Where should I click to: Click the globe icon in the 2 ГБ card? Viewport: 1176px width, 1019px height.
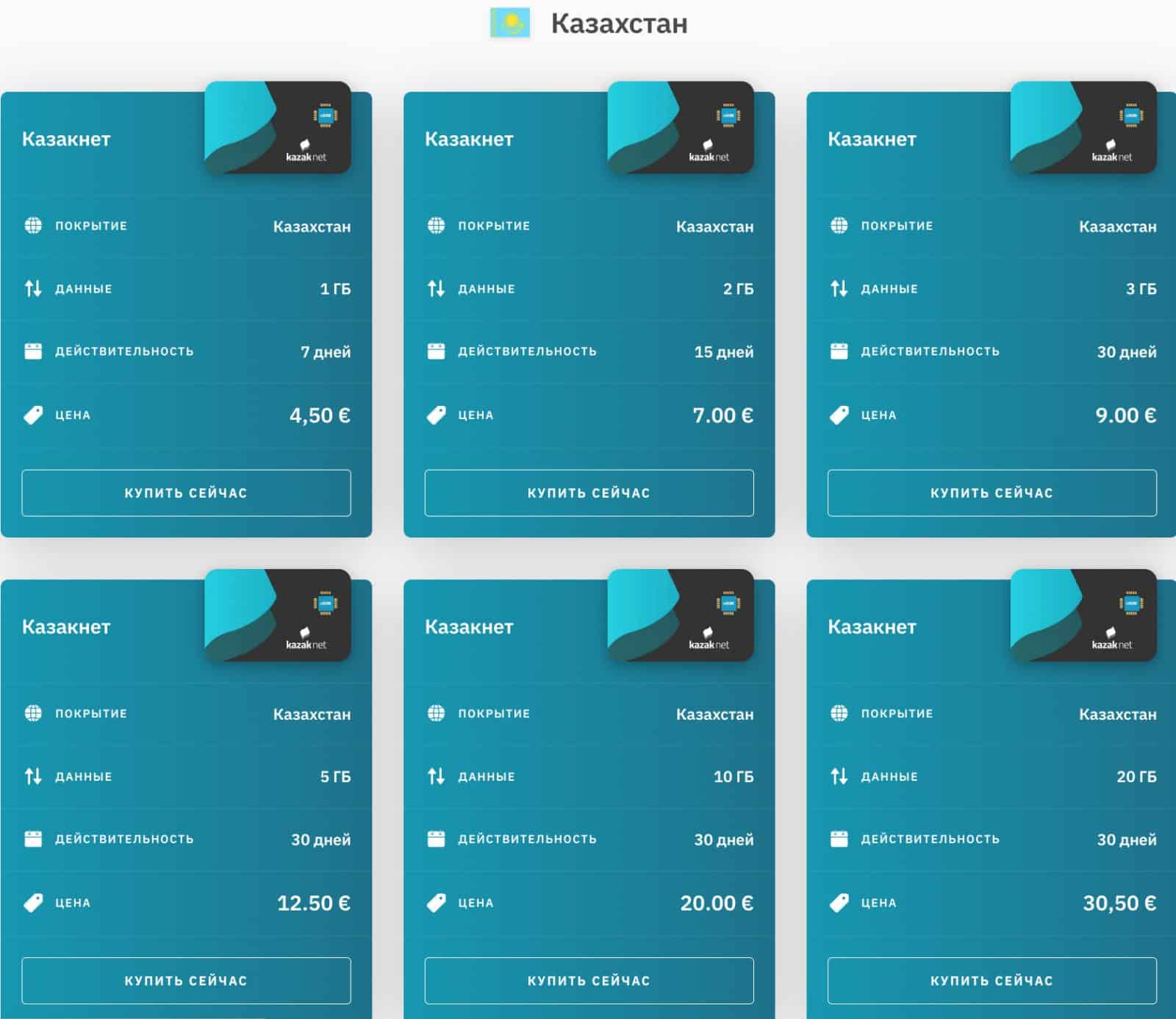pyautogui.click(x=436, y=225)
